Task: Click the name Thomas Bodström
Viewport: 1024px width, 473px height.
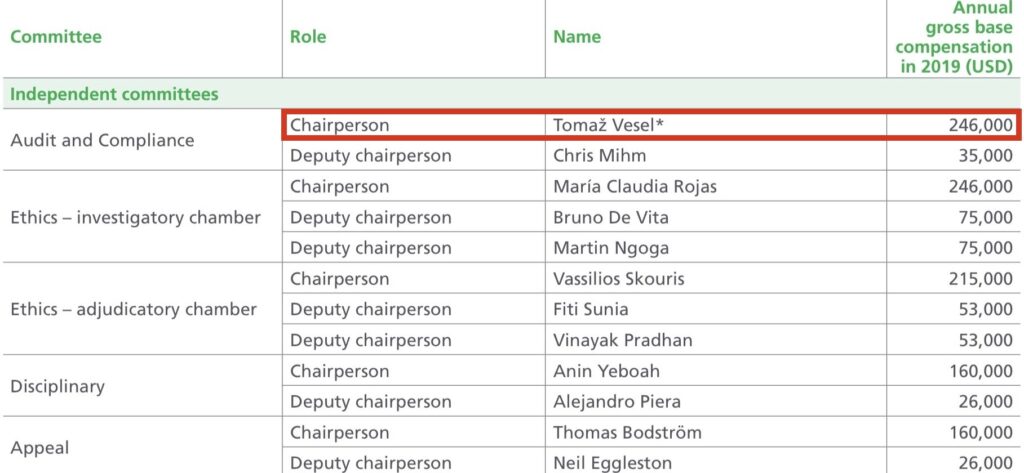Action: pyautogui.click(x=627, y=432)
